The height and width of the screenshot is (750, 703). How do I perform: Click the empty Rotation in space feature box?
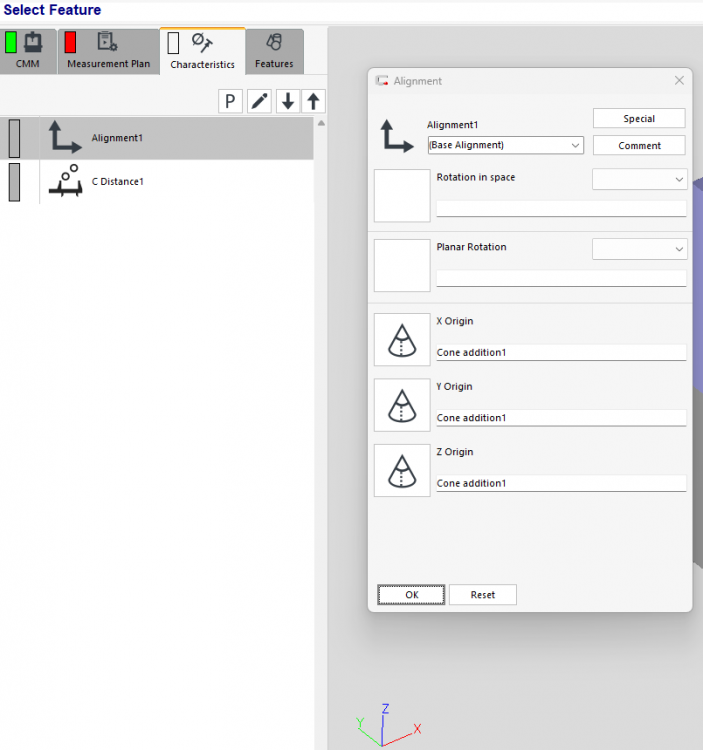point(402,195)
